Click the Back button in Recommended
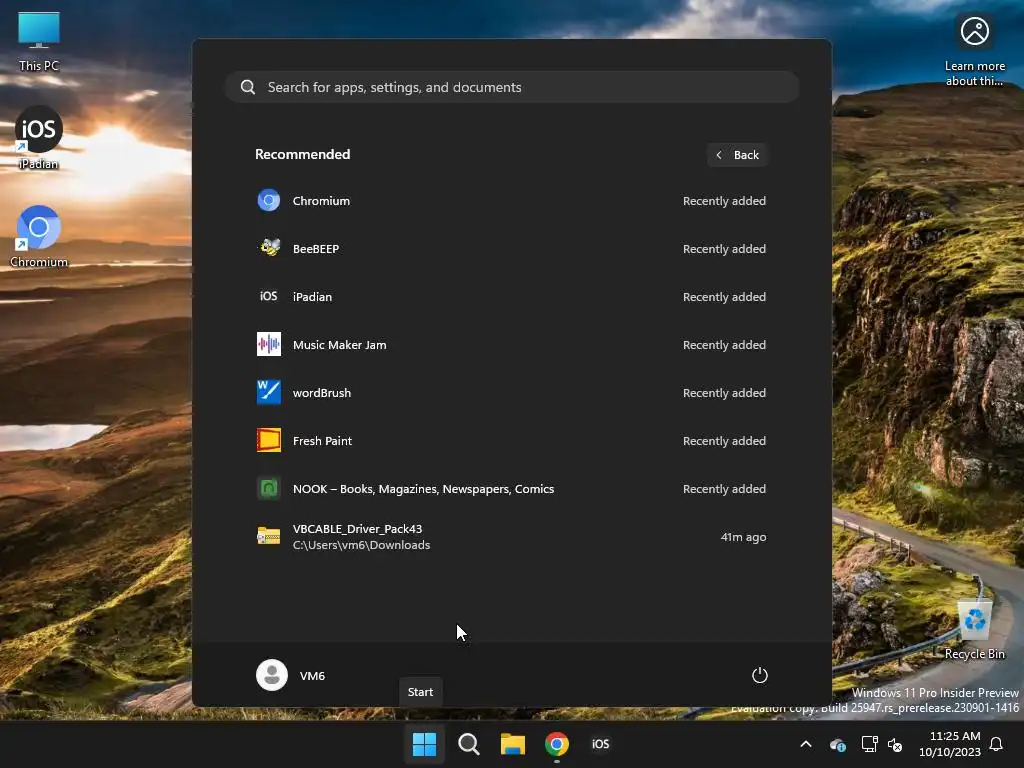This screenshot has width=1024, height=768. coord(737,155)
